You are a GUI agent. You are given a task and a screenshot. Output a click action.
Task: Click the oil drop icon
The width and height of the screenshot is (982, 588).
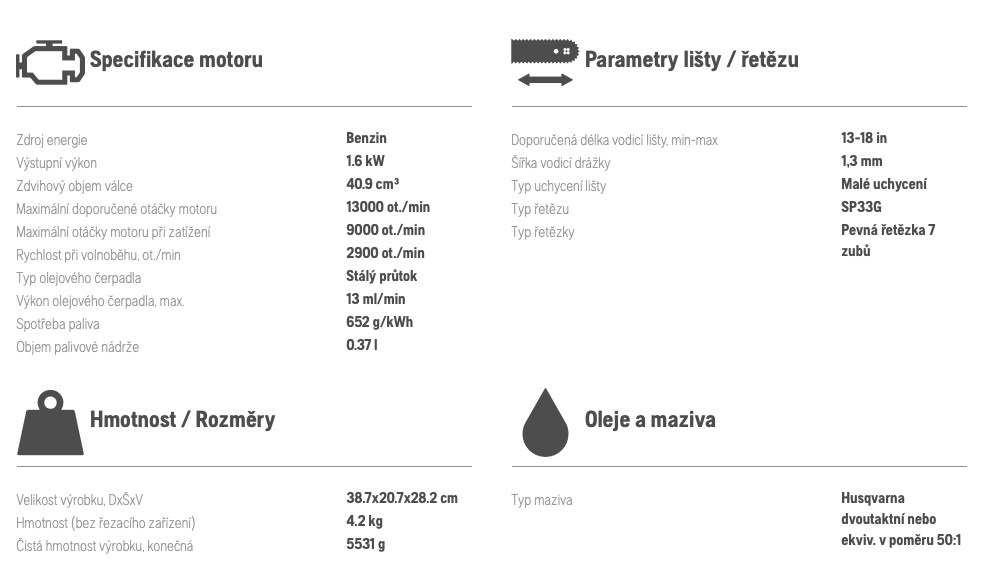545,423
